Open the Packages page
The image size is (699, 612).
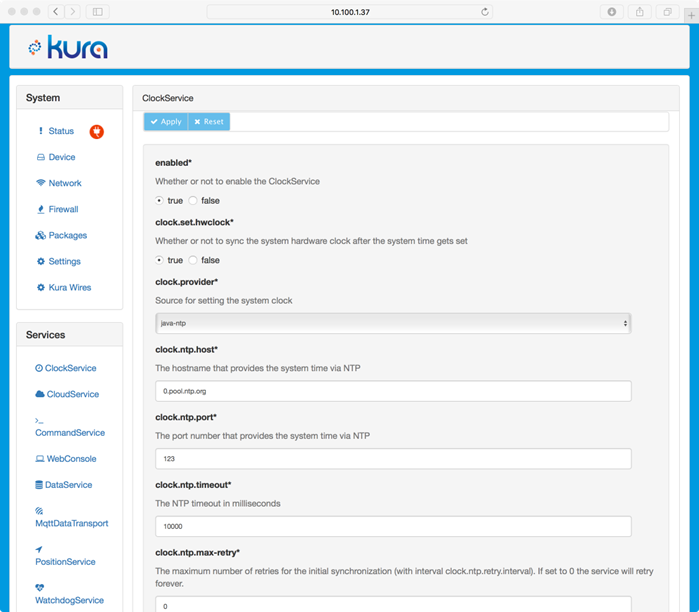(68, 235)
